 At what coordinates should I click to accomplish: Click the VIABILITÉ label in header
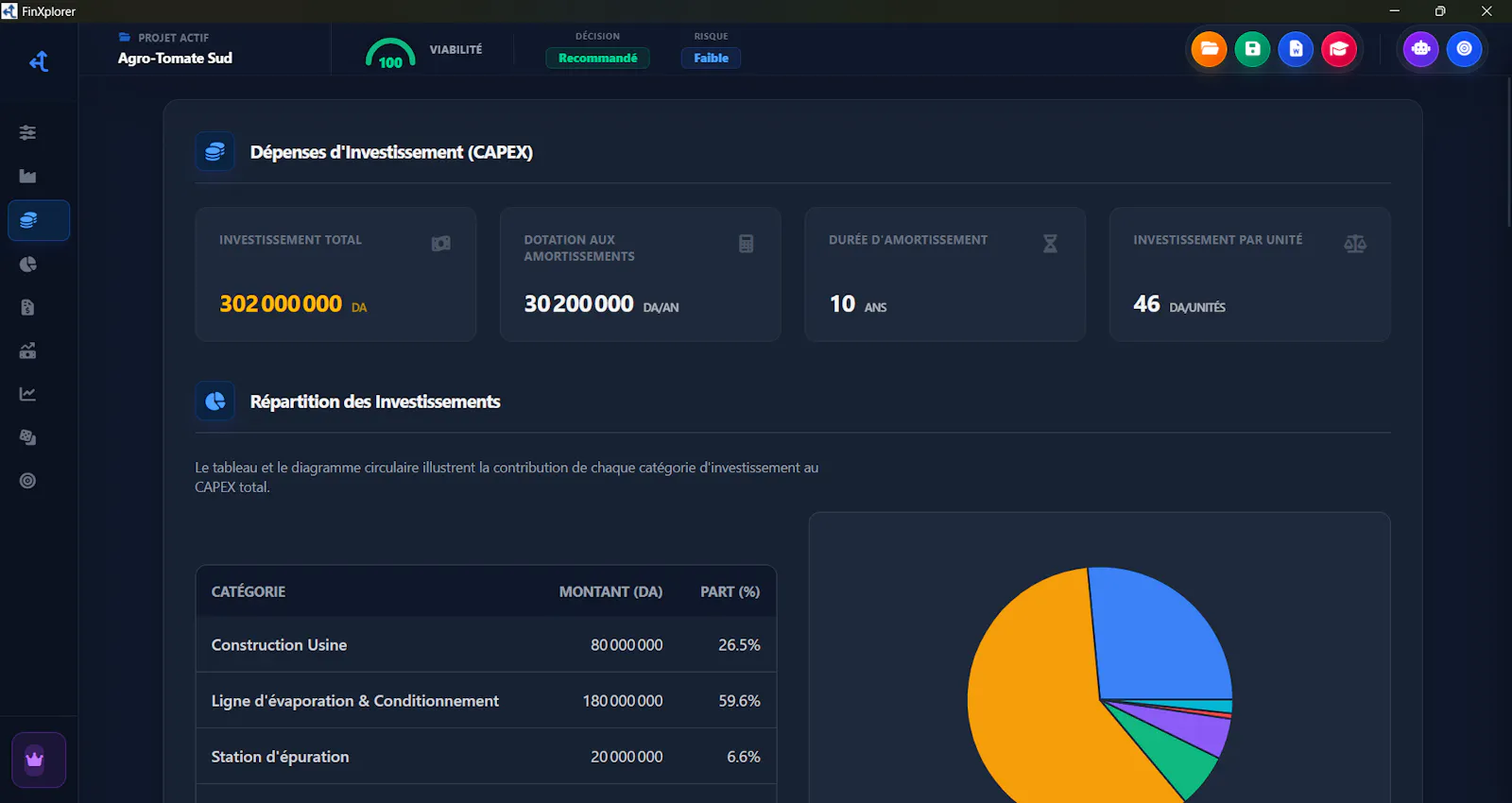click(x=455, y=49)
